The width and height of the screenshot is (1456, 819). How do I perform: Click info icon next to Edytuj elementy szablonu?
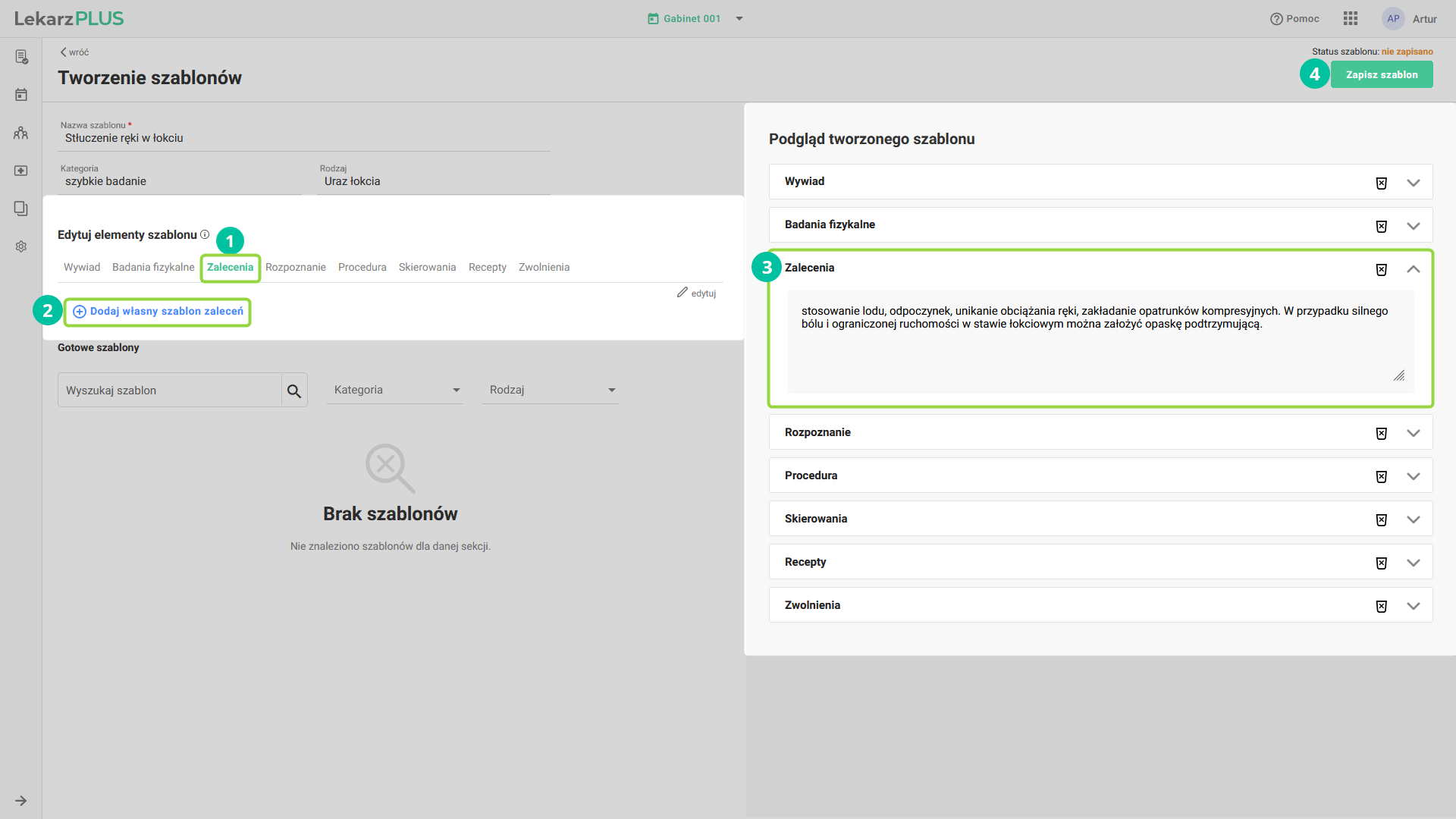tap(205, 234)
